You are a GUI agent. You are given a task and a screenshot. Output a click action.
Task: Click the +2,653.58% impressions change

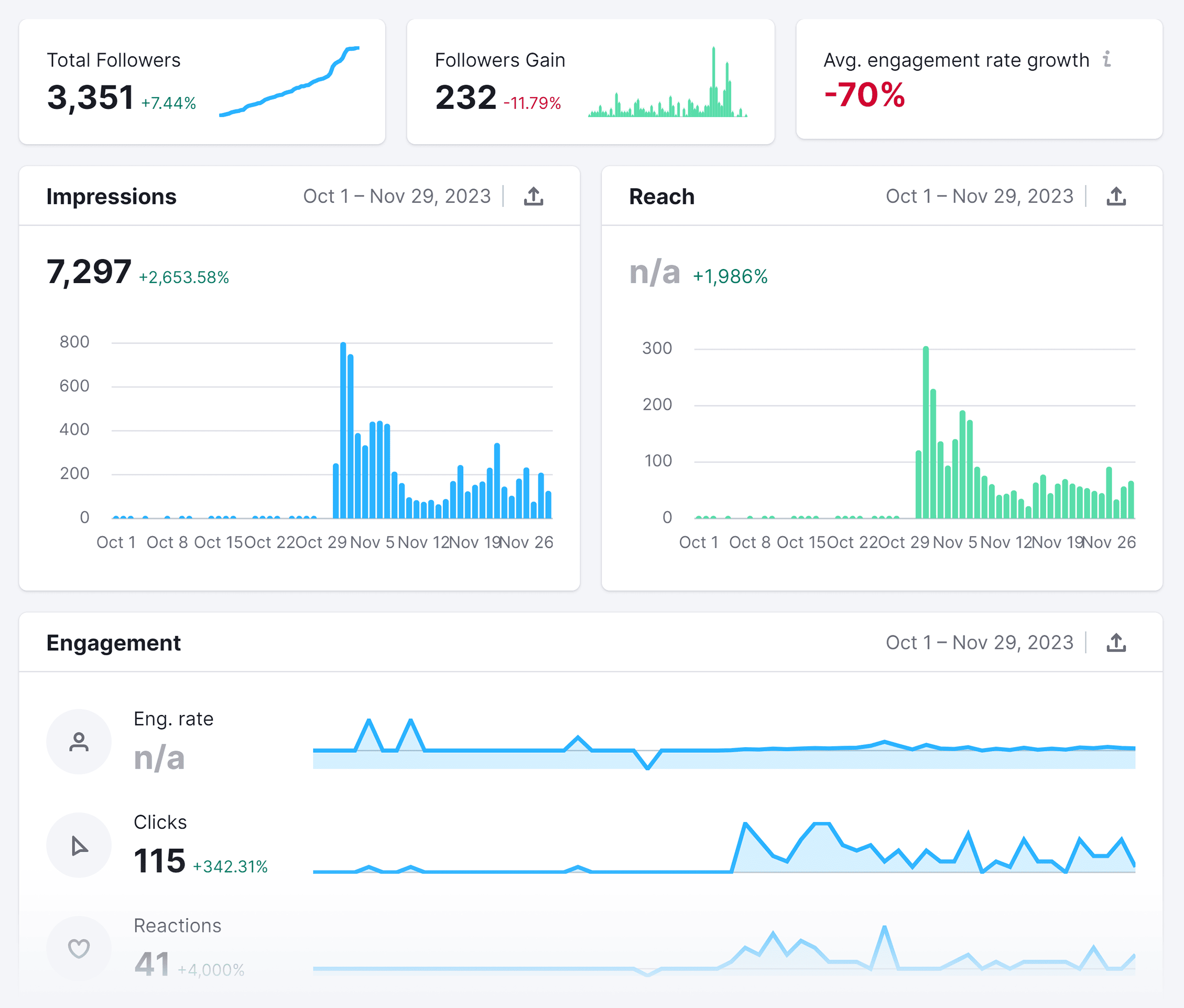pyautogui.click(x=183, y=277)
